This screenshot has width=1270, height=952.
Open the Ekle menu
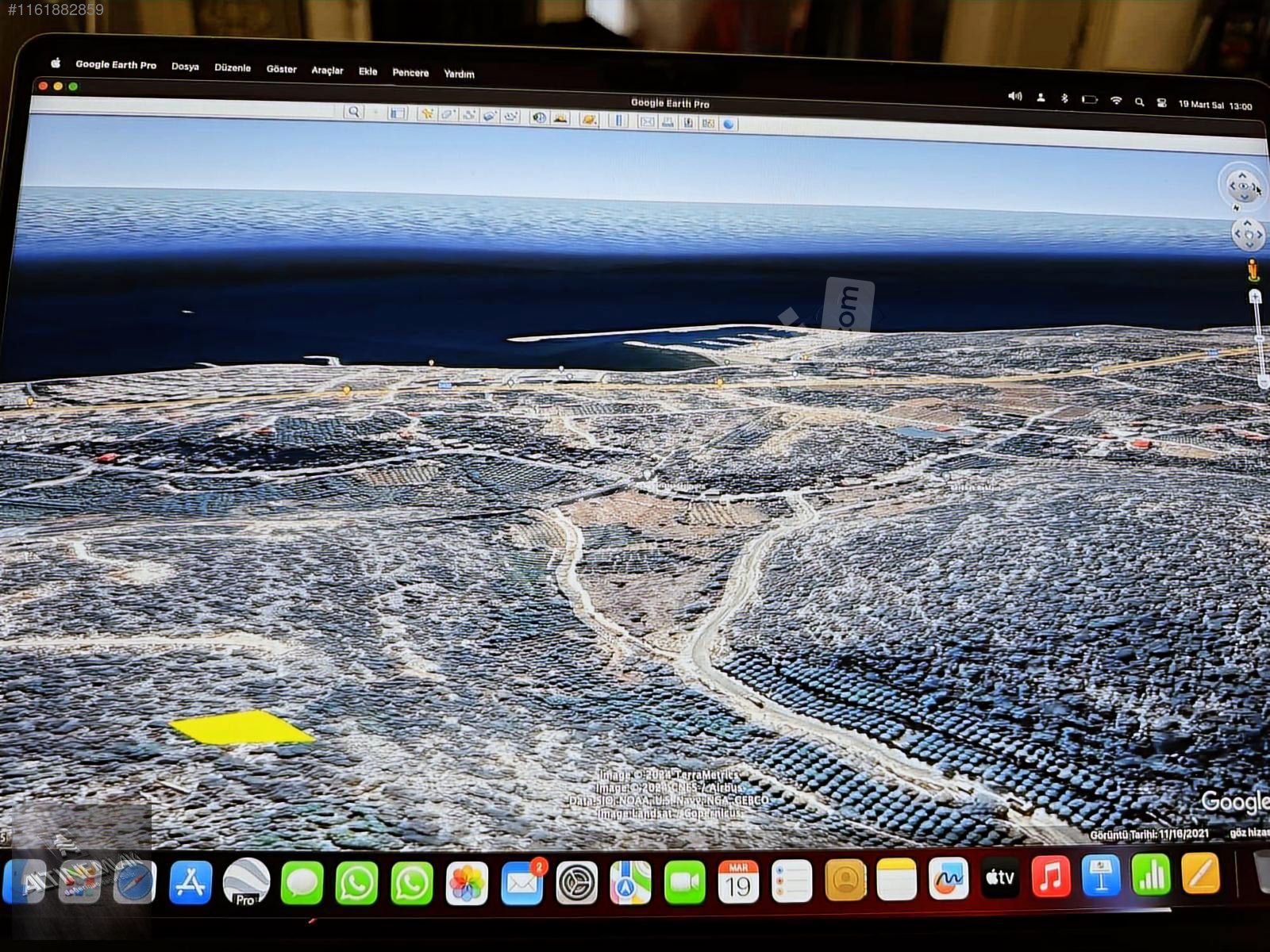368,71
